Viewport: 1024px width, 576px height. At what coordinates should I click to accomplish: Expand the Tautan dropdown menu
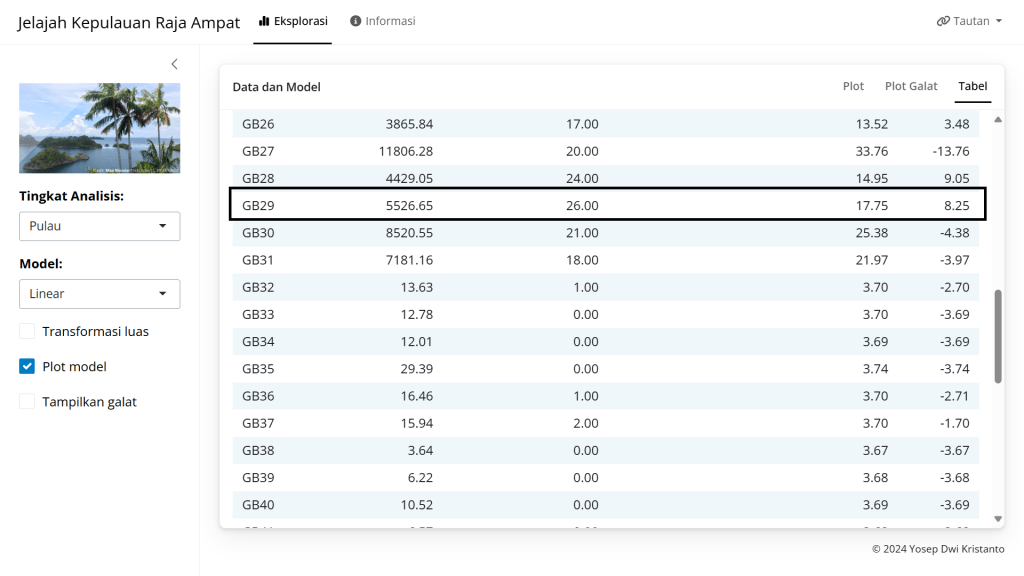pyautogui.click(x=969, y=21)
